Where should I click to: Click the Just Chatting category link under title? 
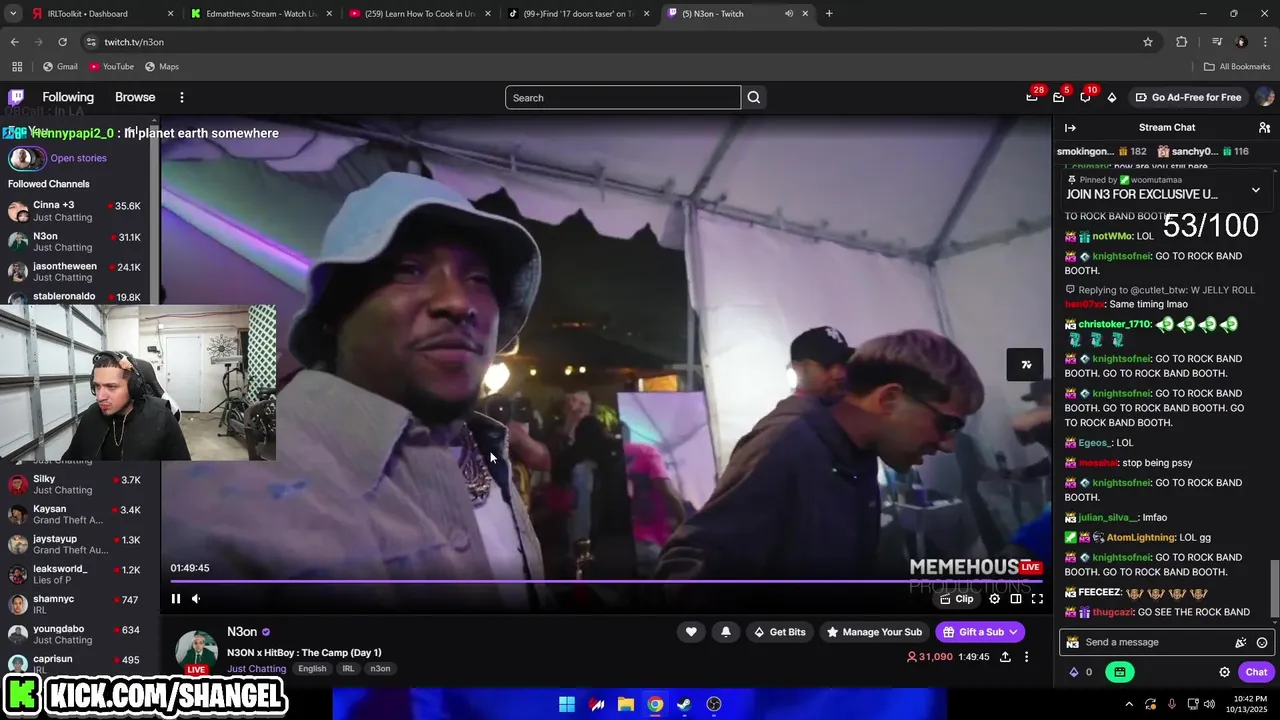(256, 669)
